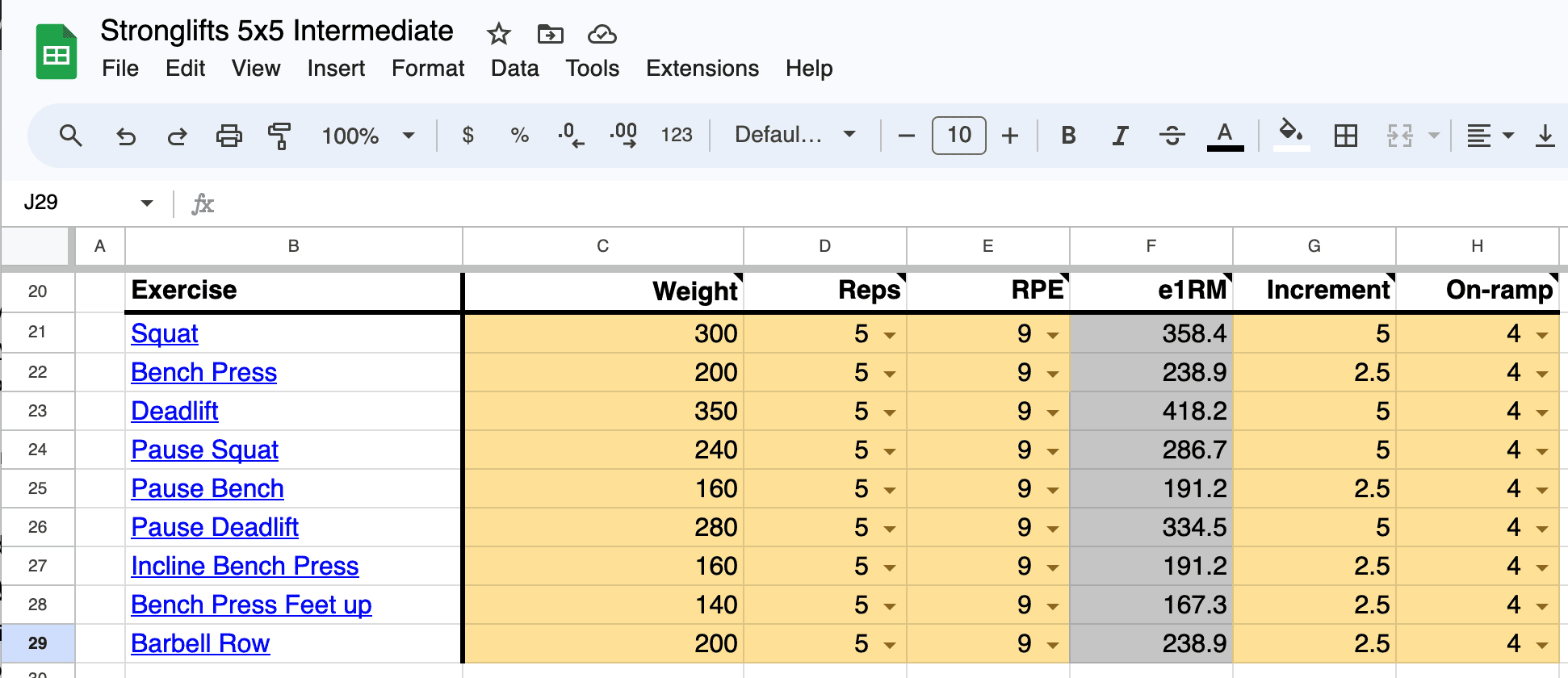Decrease decimal places
The width and height of the screenshot is (1568, 678).
tap(571, 136)
